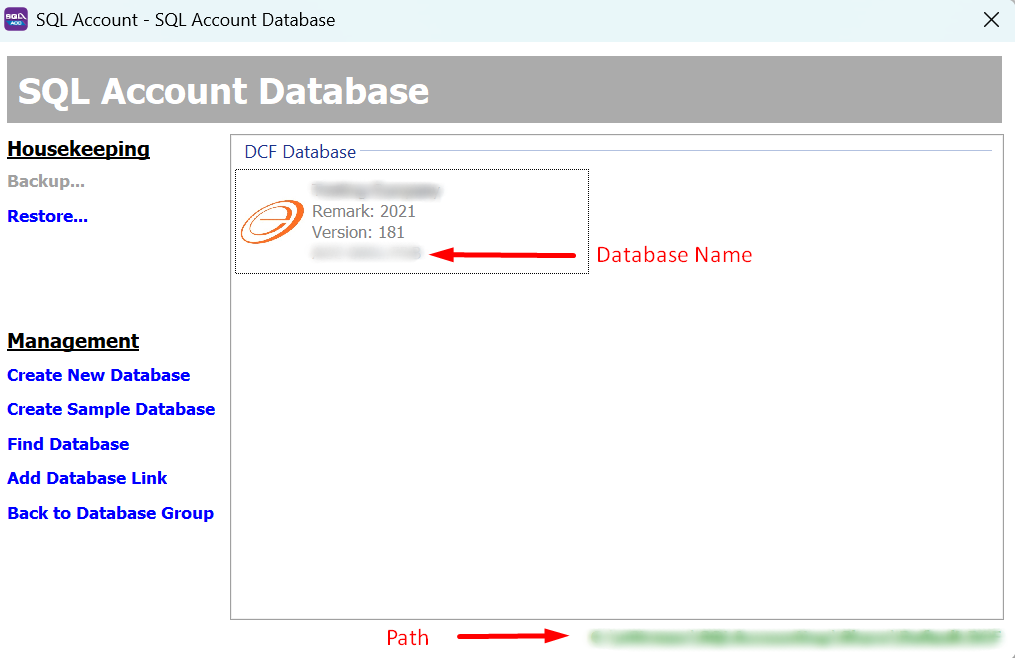The height and width of the screenshot is (658, 1015).
Task: Click the greyed-out Backup... option
Action: pos(46,182)
